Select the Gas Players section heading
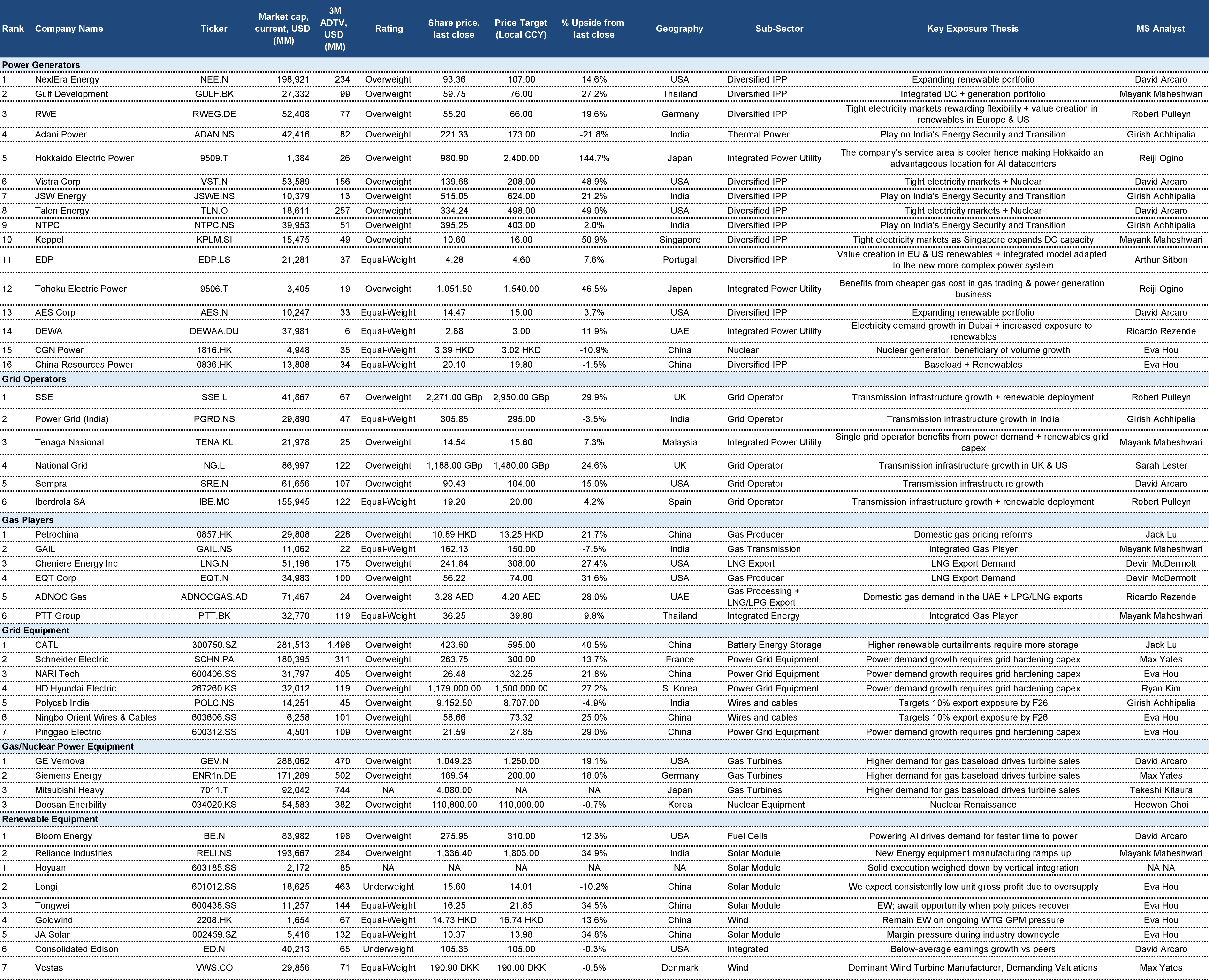The image size is (1209, 980). pos(28,520)
